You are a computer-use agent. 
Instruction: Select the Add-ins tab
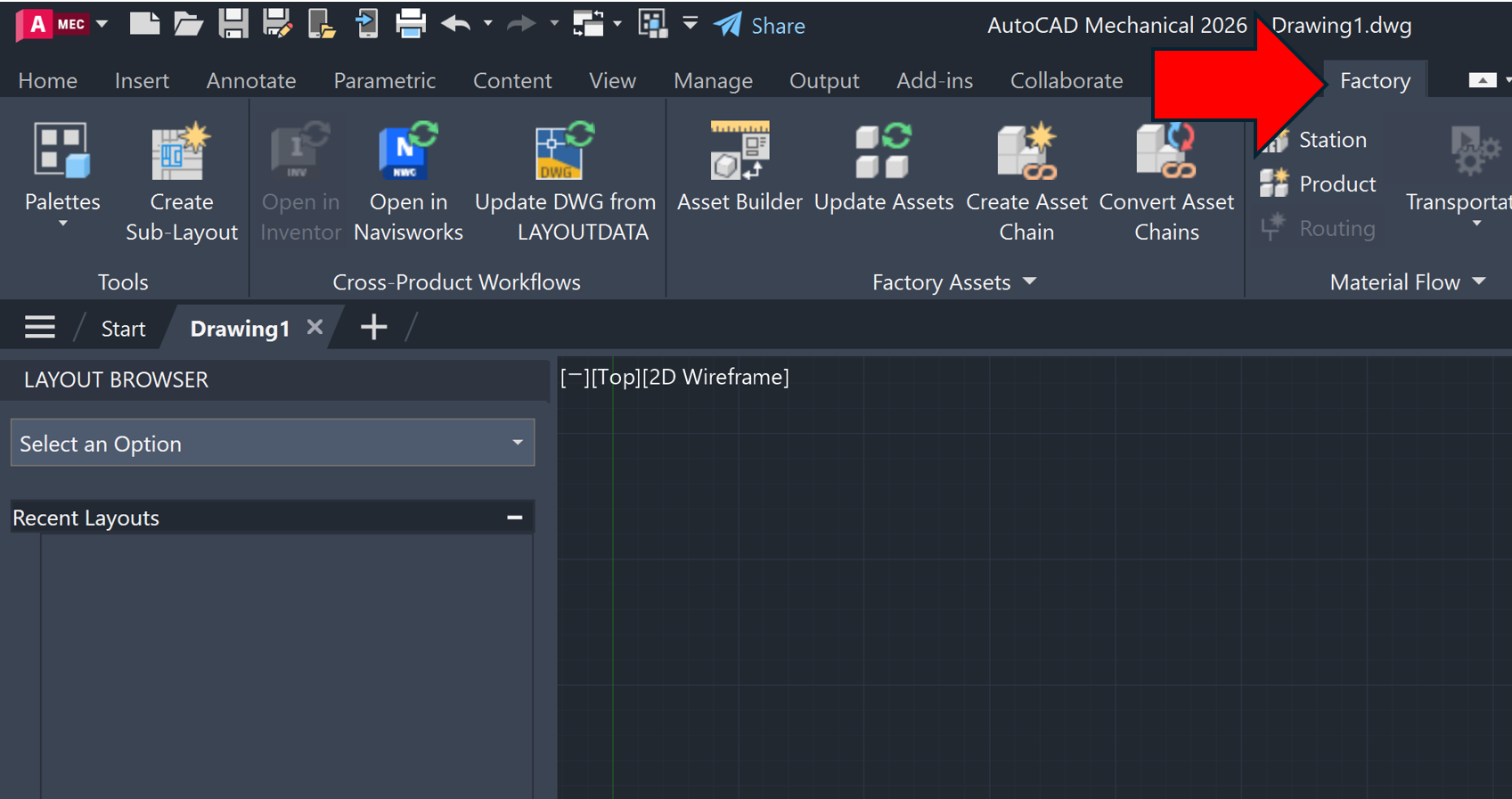click(935, 81)
